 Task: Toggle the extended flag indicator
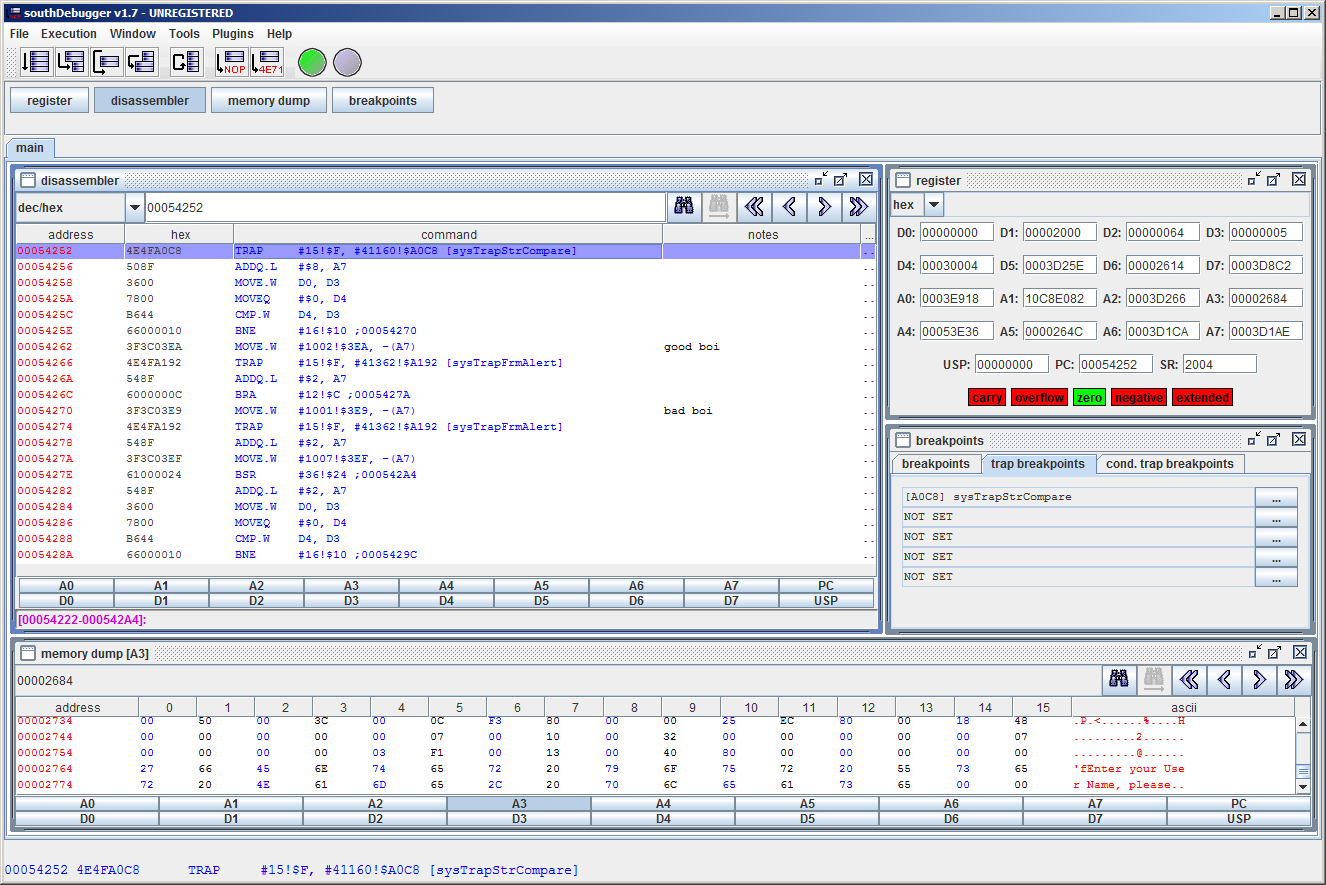pos(1202,397)
